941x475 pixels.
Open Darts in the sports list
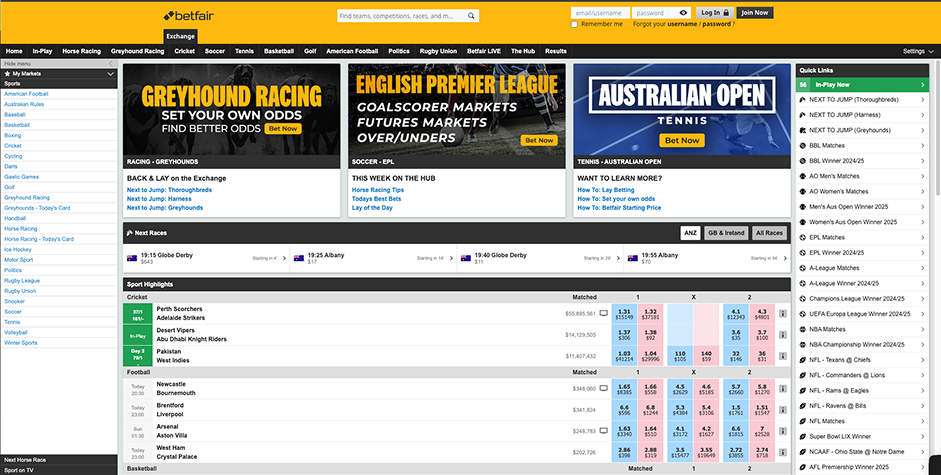click(x=11, y=166)
